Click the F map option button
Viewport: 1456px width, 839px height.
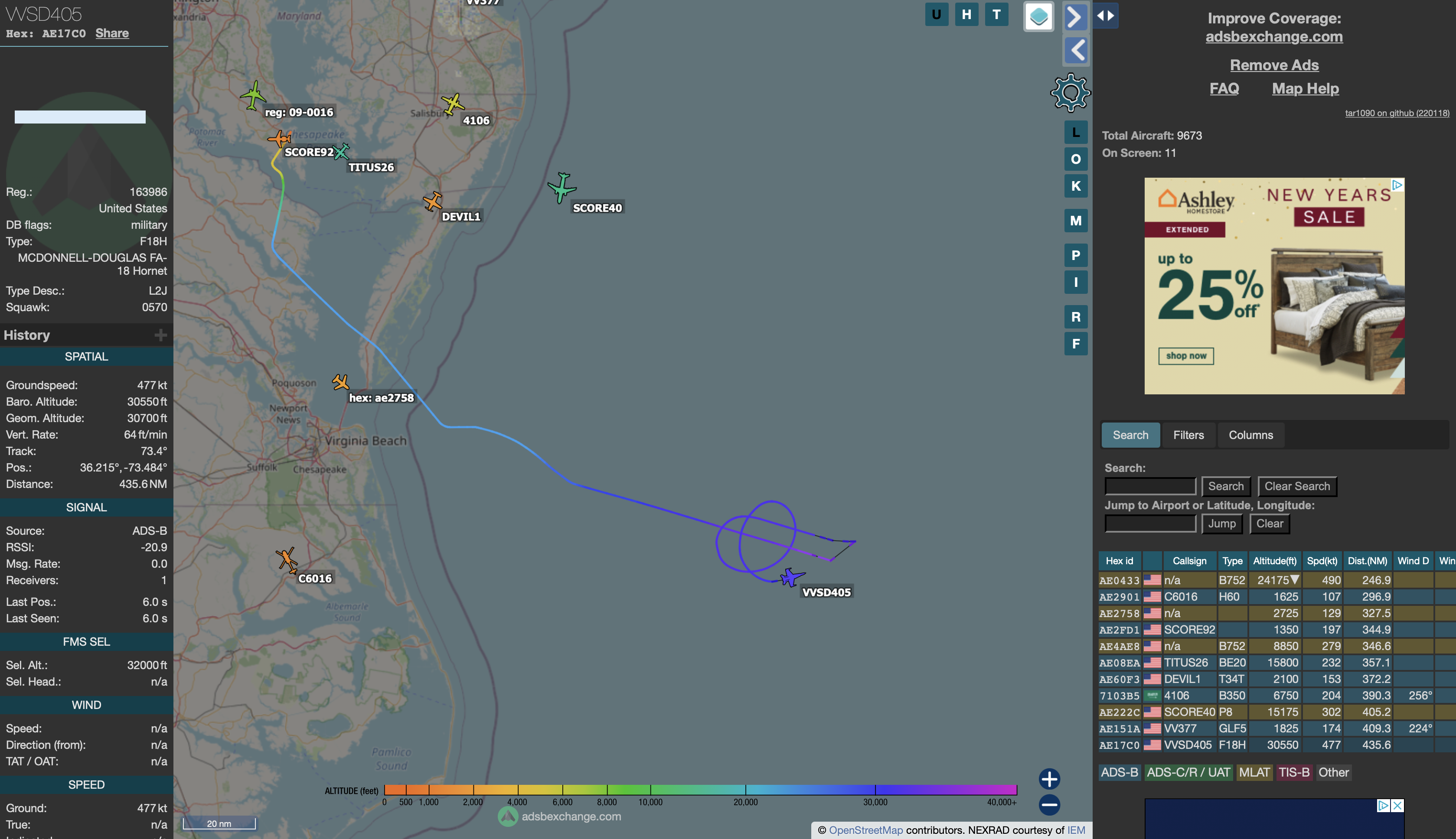[x=1076, y=344]
